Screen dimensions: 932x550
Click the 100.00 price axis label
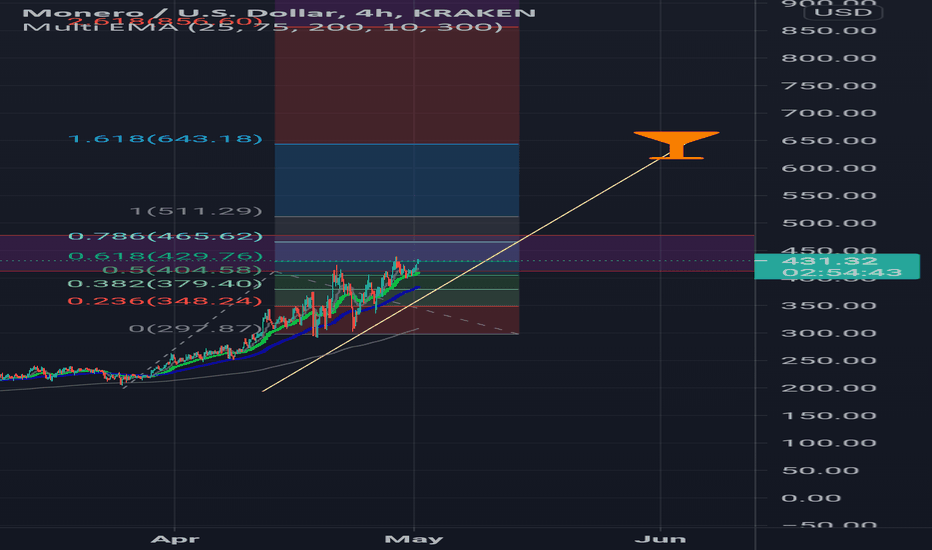[x=829, y=443]
